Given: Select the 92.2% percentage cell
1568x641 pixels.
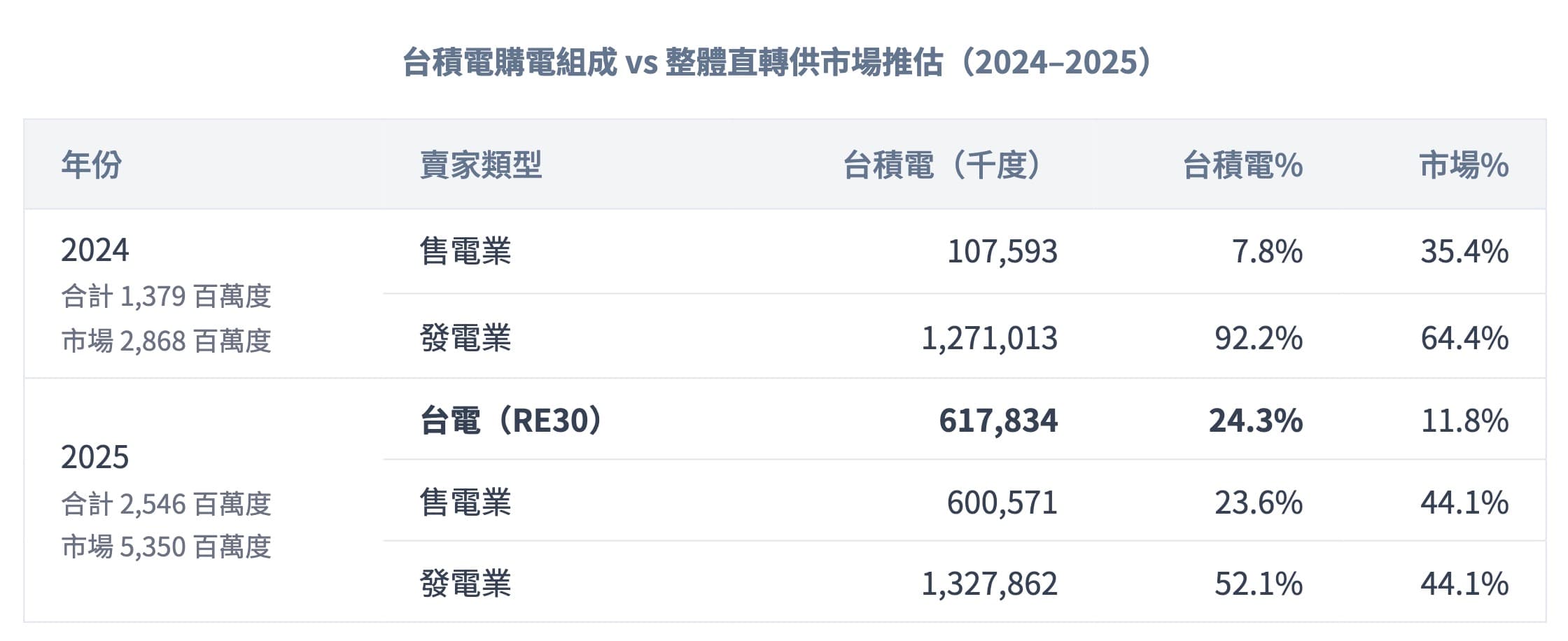Looking at the screenshot, I should point(1258,338).
